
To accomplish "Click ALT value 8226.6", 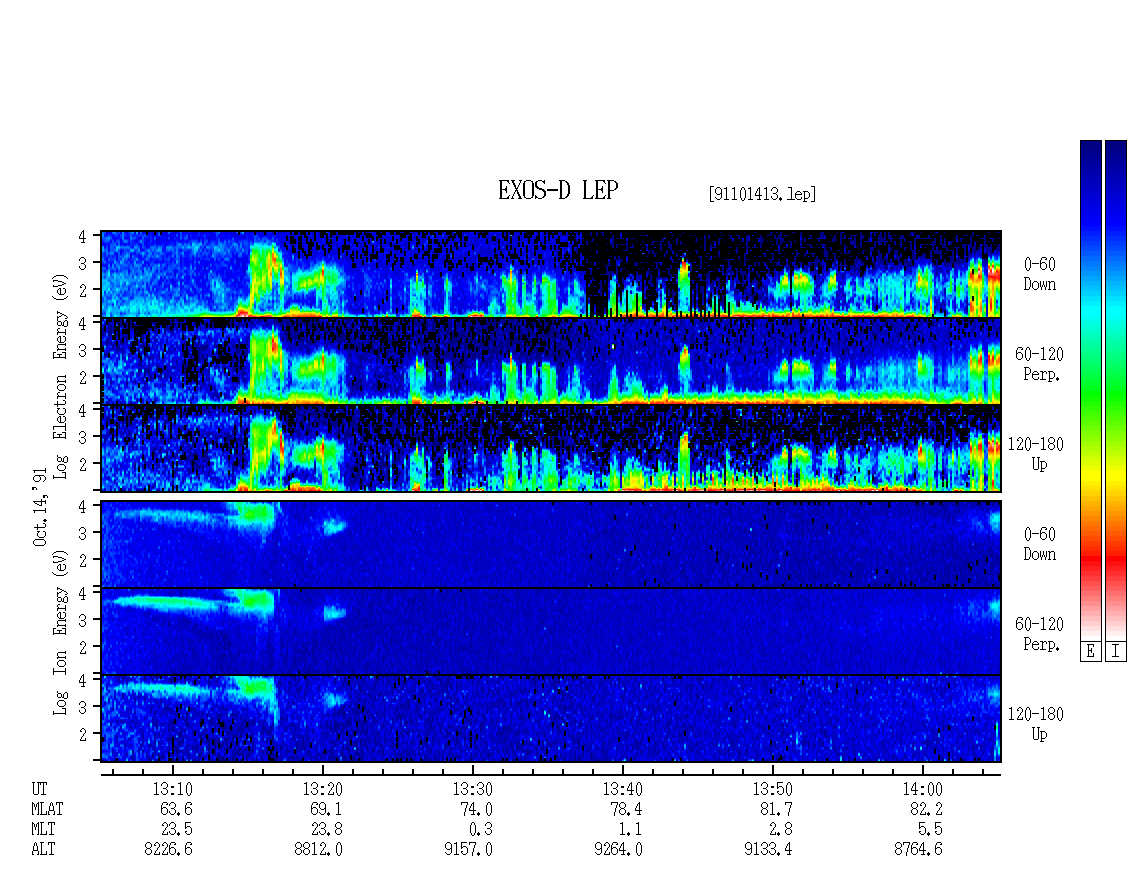I will coord(169,850).
